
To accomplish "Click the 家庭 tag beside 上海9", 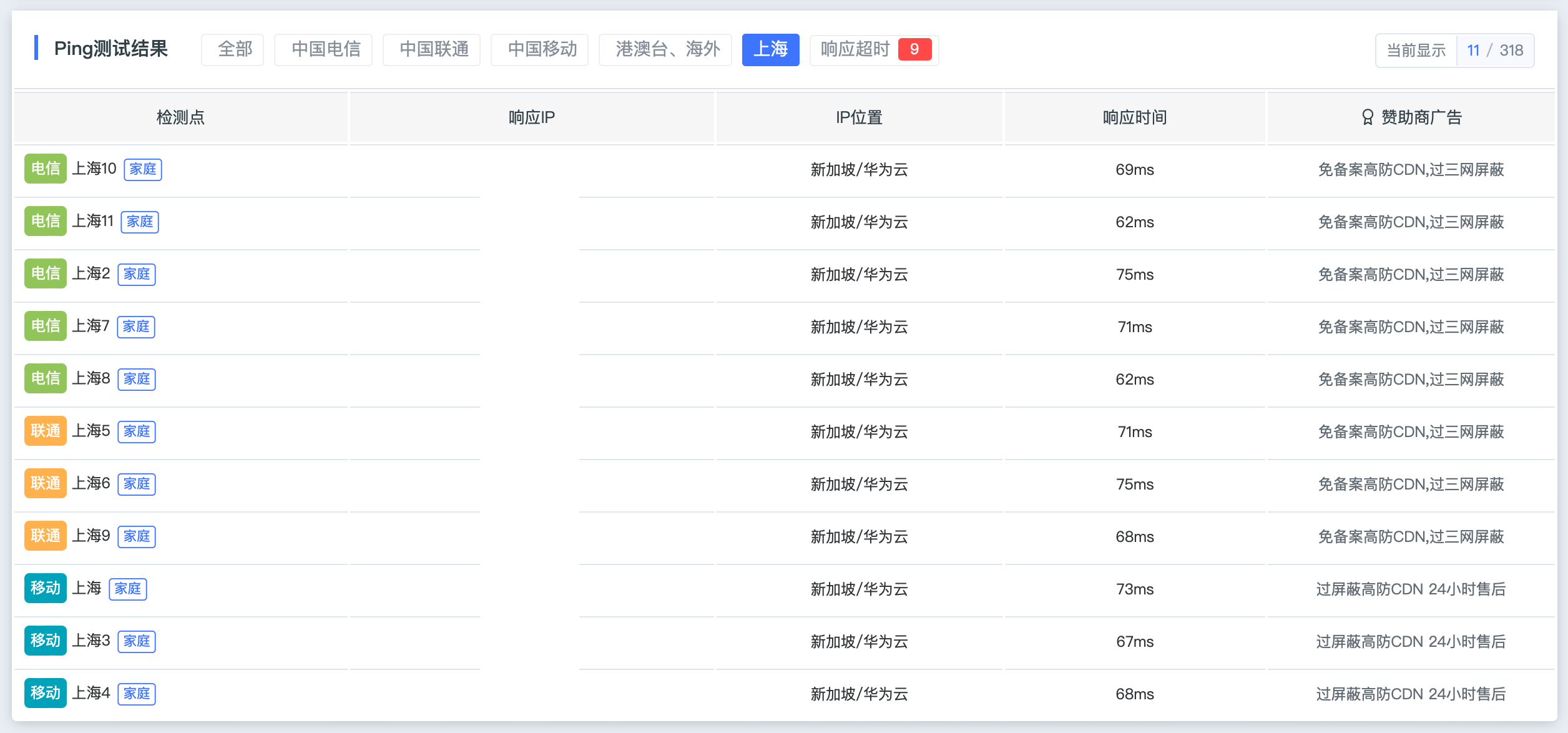I will coord(137,536).
